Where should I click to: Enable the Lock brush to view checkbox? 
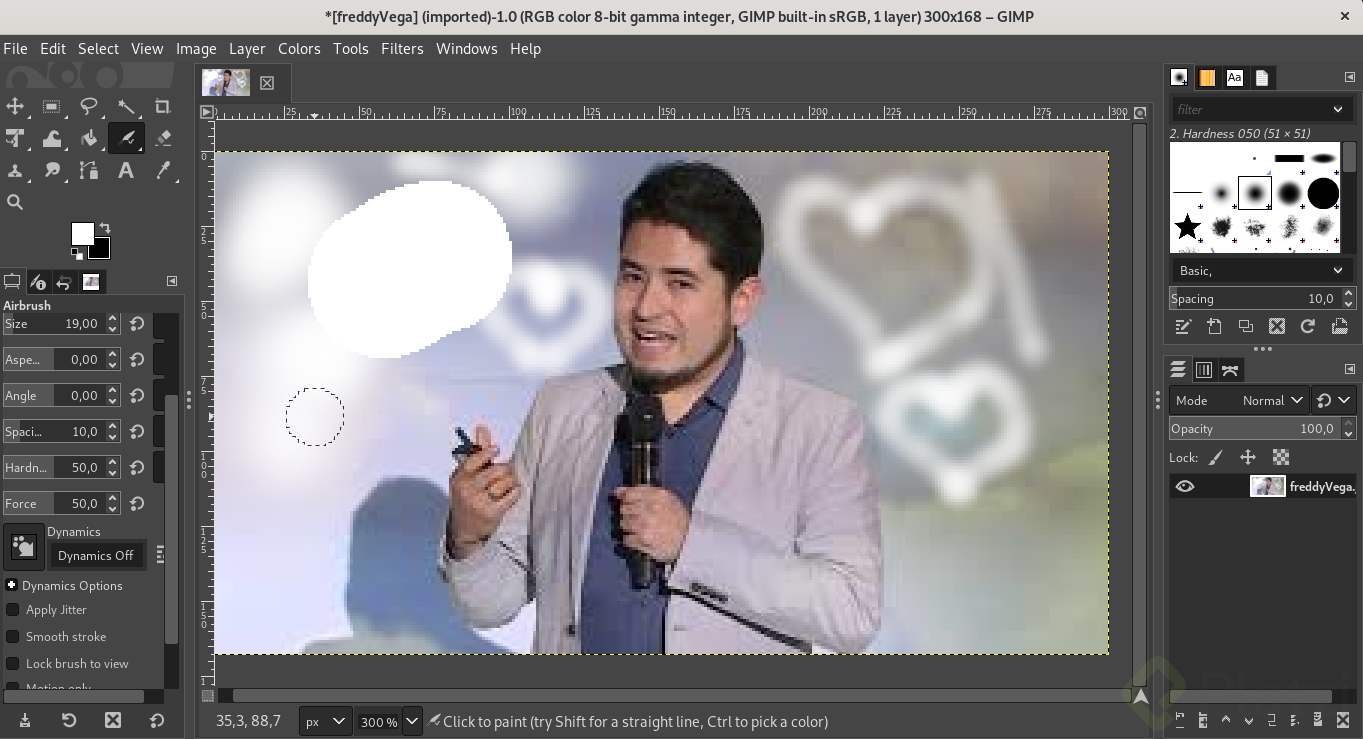[13, 664]
